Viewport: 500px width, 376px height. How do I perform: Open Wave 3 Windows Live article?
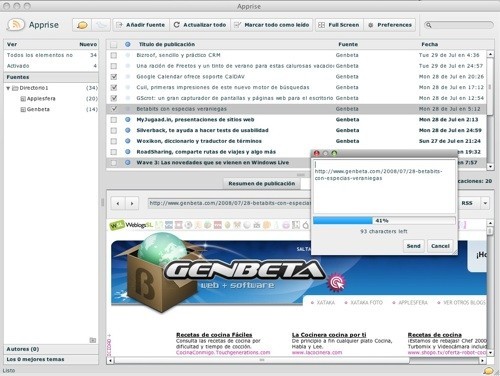tap(213, 162)
